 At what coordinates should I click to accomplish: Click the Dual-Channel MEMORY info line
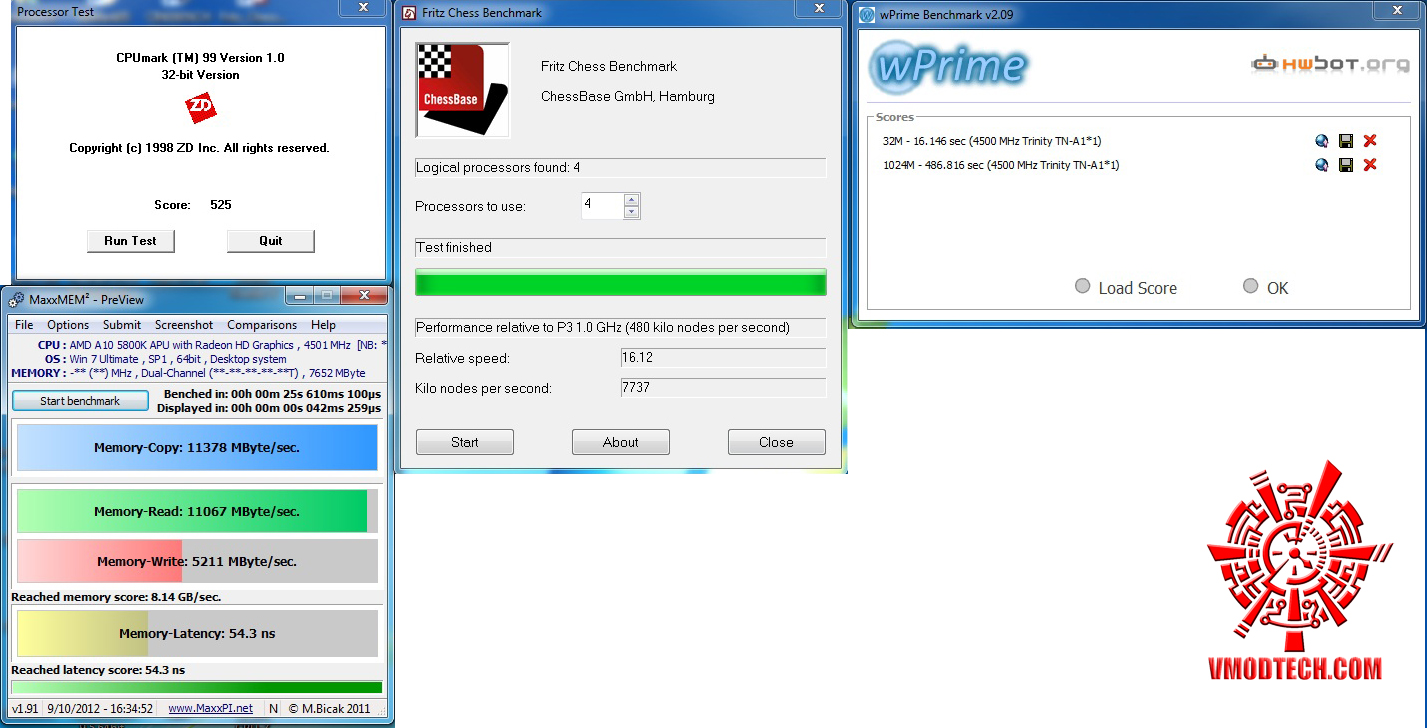pyautogui.click(x=189, y=373)
